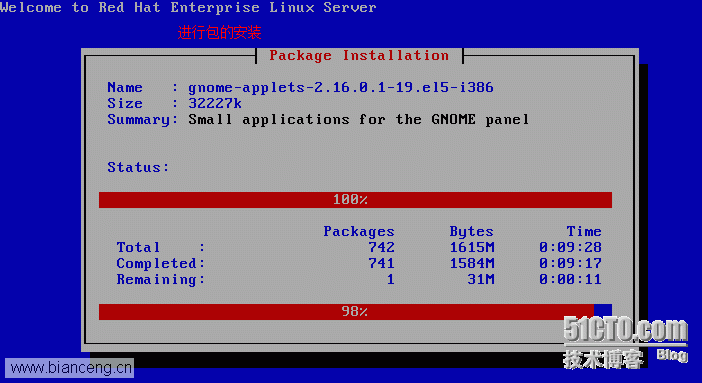
Task: Click the 'Remaining:' row label
Action: 161,280
